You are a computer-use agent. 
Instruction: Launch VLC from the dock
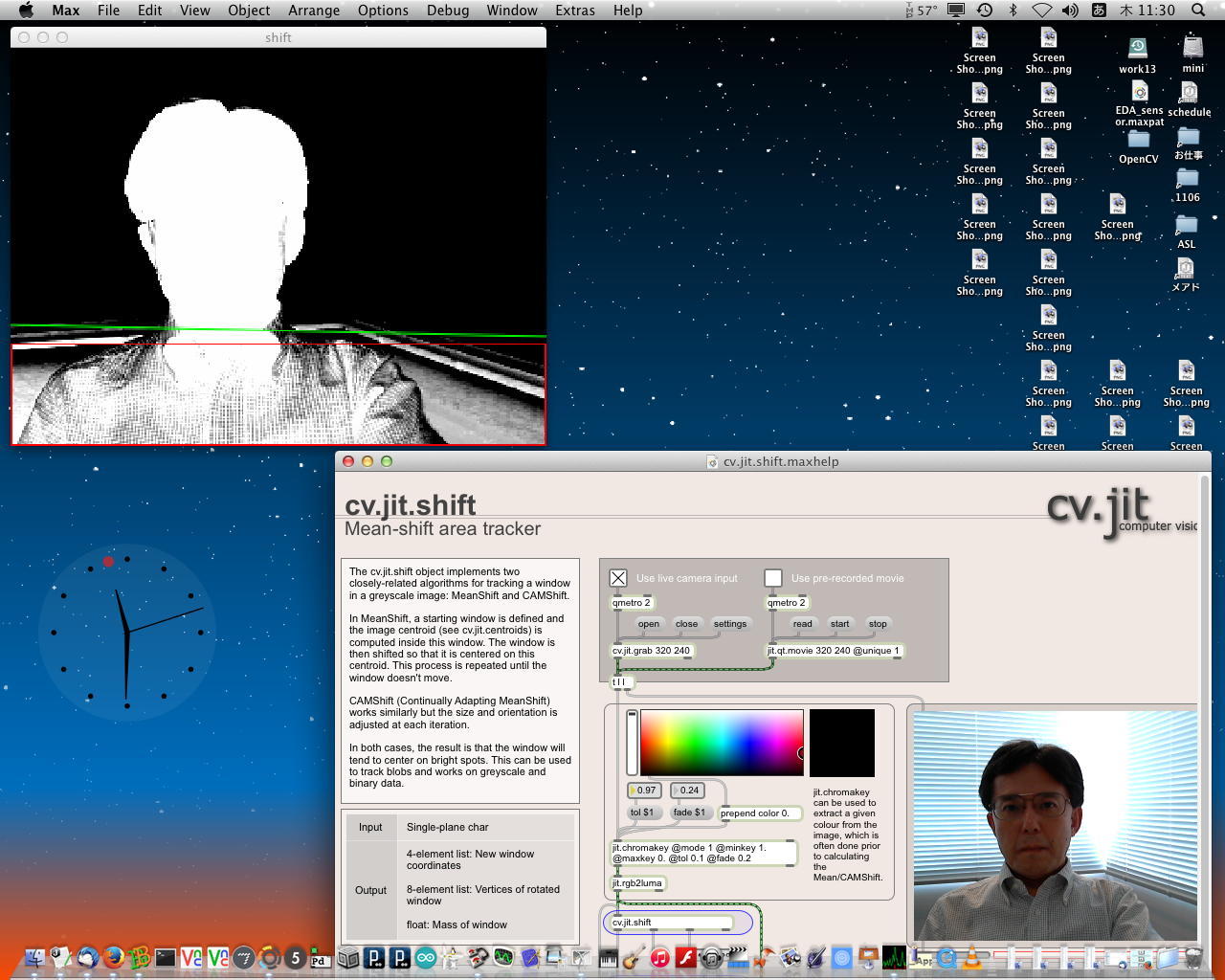click(973, 957)
